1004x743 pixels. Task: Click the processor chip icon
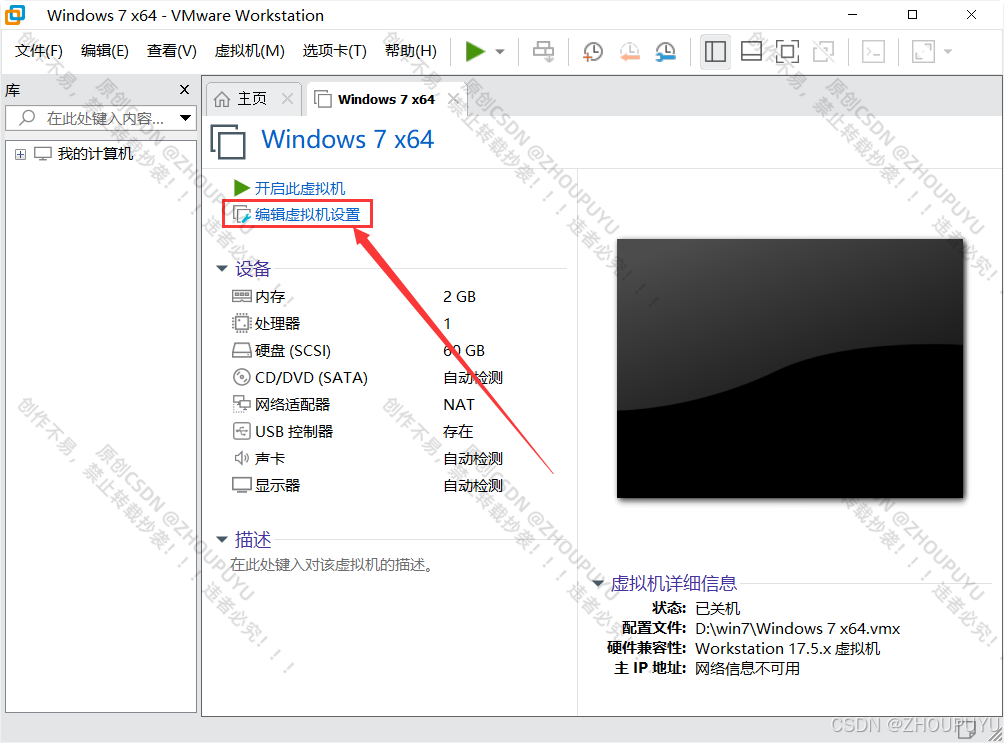pos(241,323)
